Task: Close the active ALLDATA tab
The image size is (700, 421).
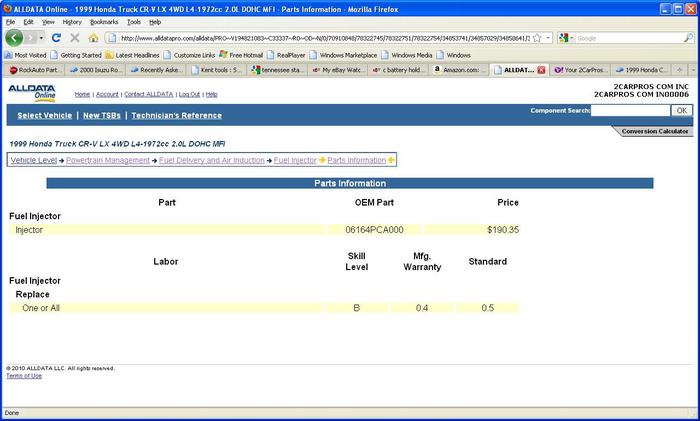Action: 541,70
